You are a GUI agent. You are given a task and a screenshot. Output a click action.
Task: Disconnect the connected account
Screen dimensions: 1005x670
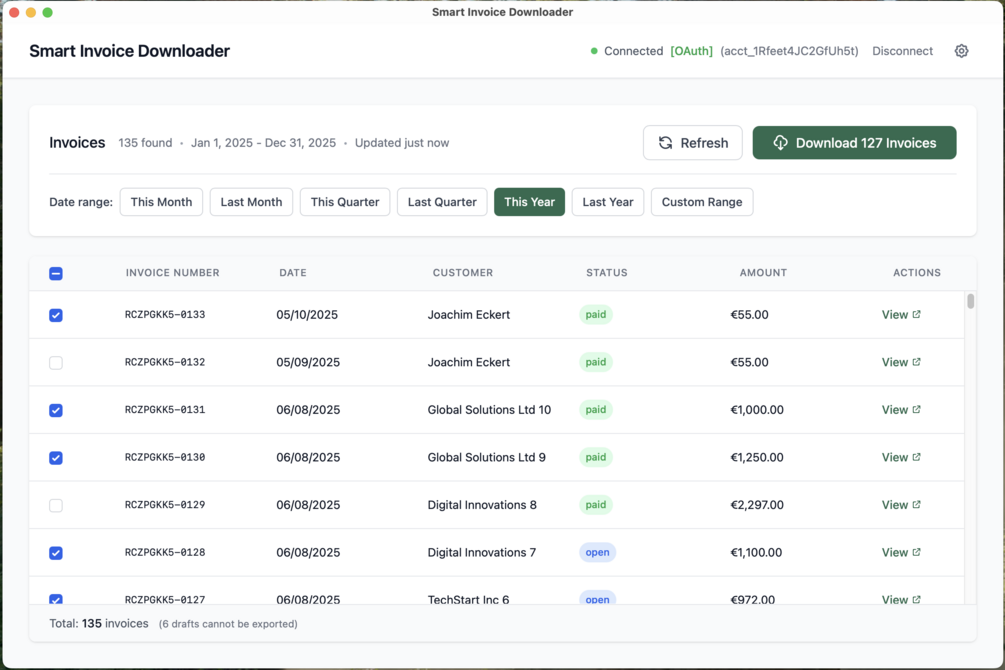902,51
